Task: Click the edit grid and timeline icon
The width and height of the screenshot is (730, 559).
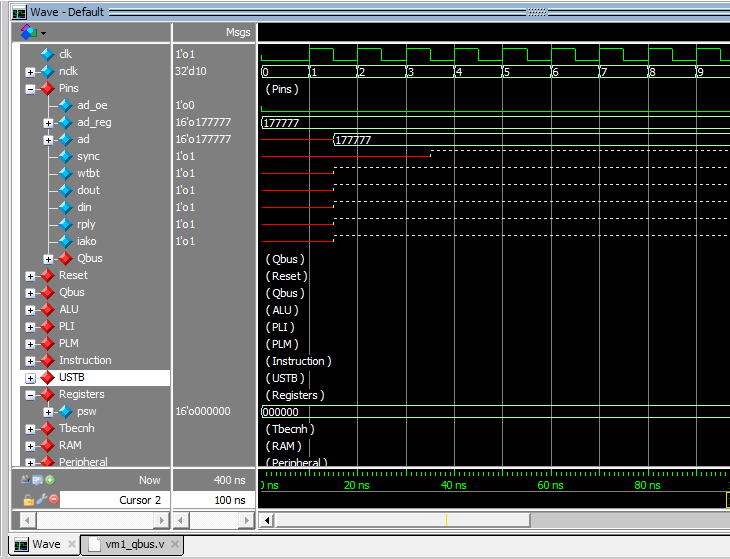Action: pyautogui.click(x=38, y=480)
